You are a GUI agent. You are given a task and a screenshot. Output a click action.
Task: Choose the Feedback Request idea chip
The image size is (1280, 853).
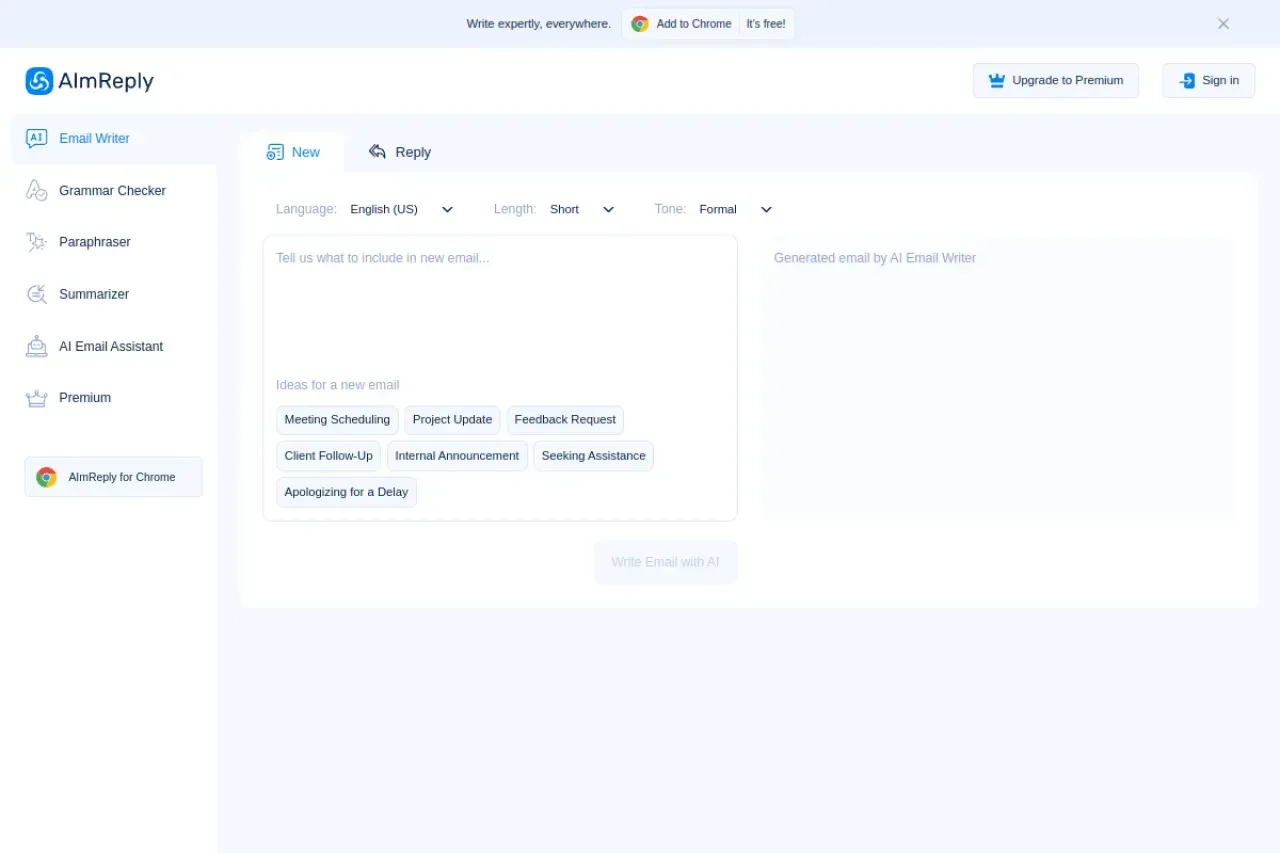coord(565,420)
